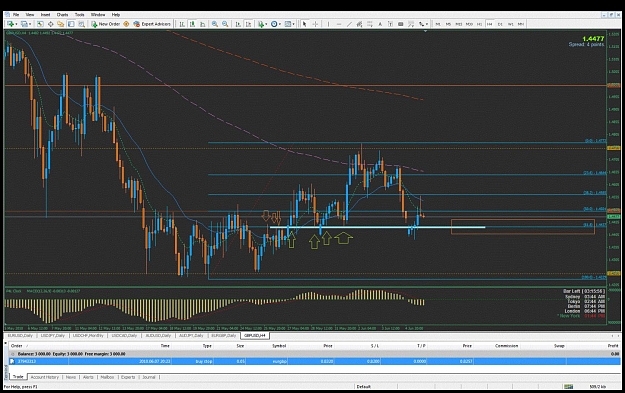Switch to the USDCHF,Monthly chart tab
Image resolution: width=625 pixels, height=393 pixels.
click(88, 336)
